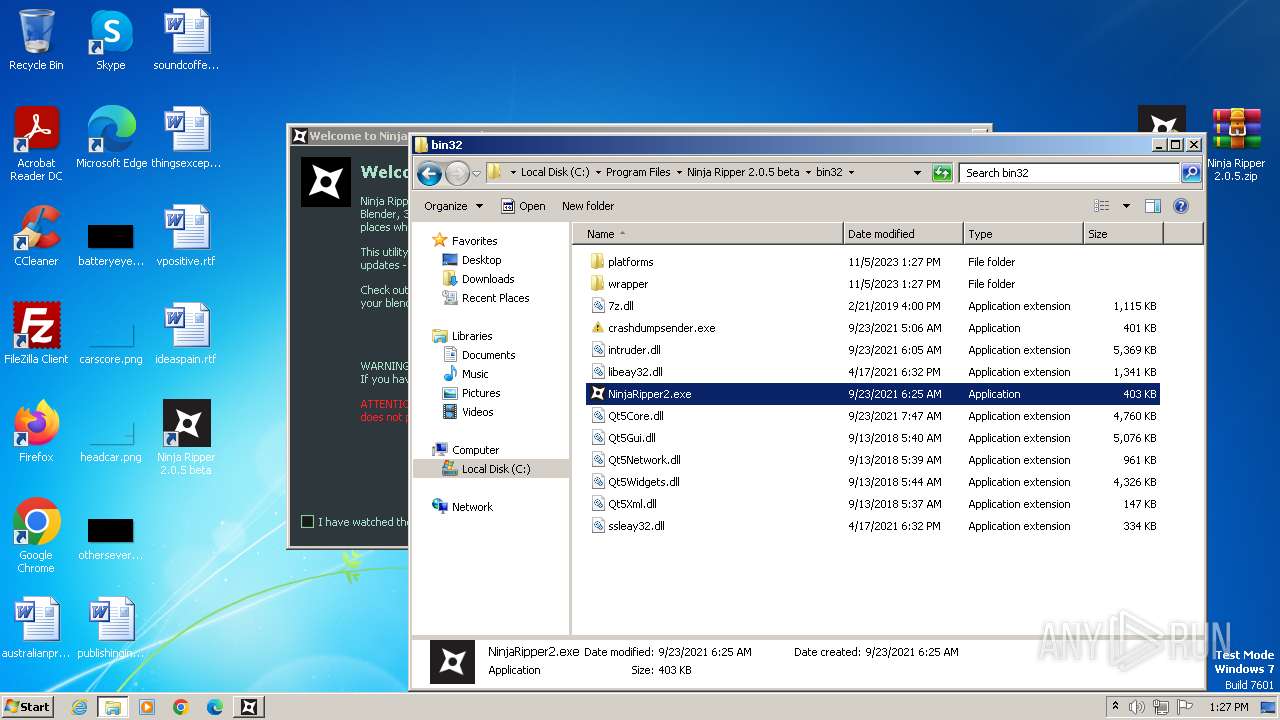Click the search magnifier icon

point(1190,173)
